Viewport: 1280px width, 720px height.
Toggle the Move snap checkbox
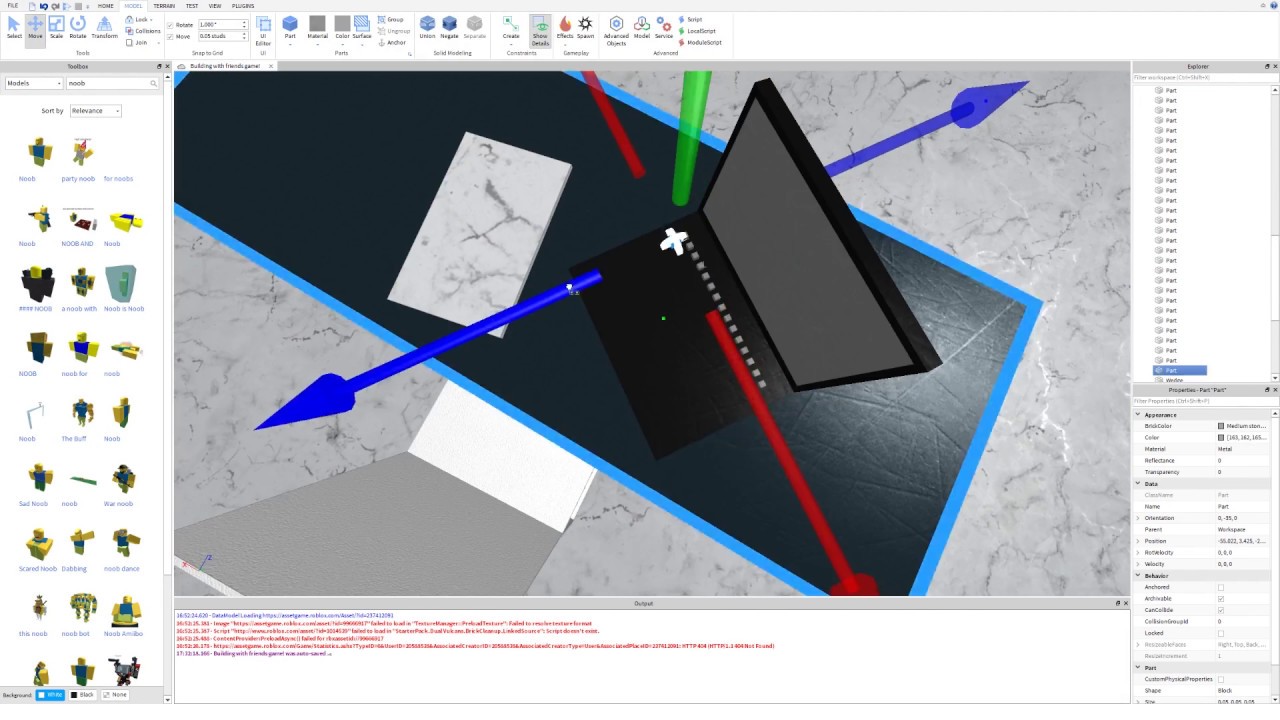pos(170,37)
